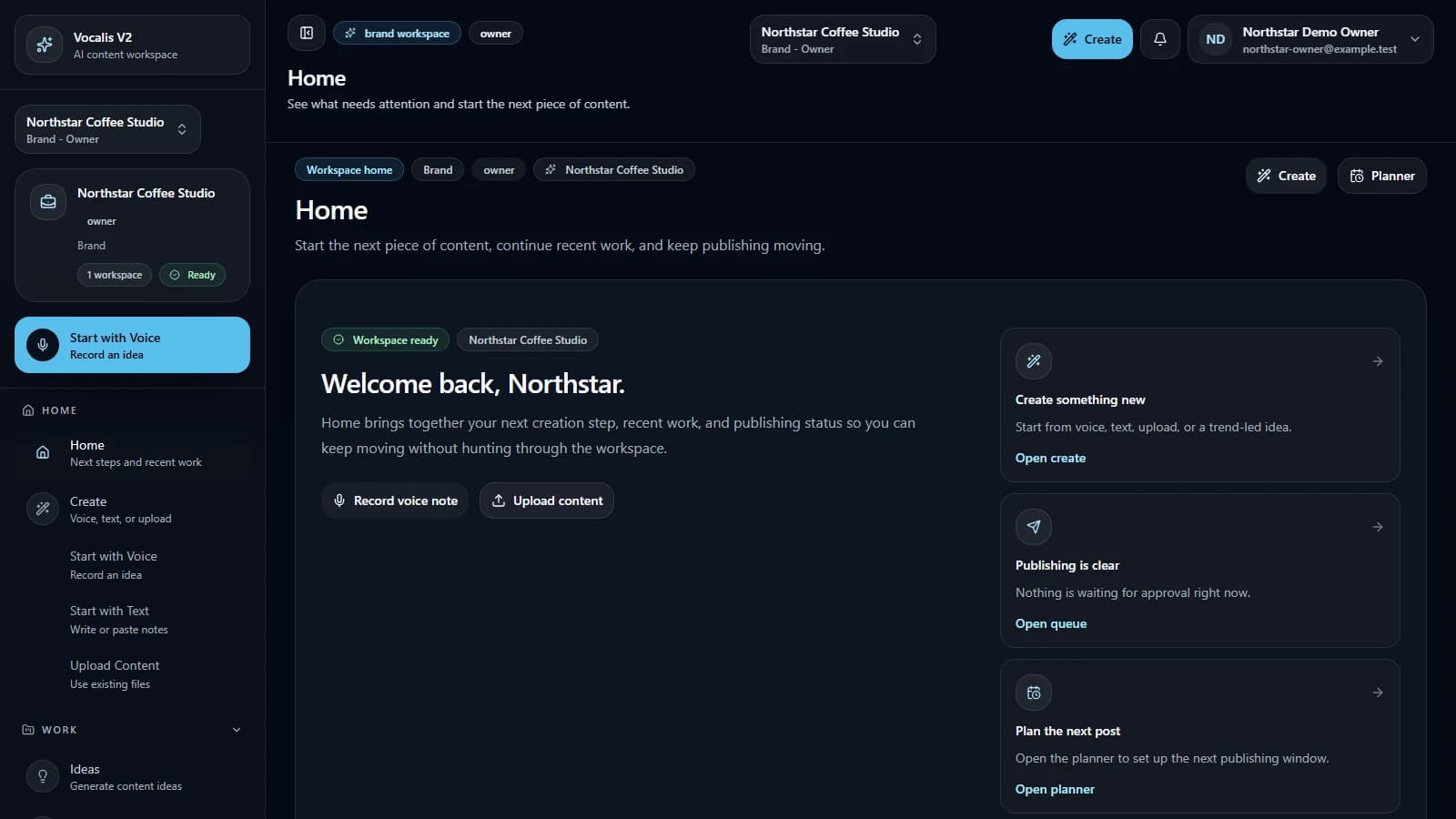1456x819 pixels.
Task: Click Upload content button
Action: pyautogui.click(x=547, y=500)
